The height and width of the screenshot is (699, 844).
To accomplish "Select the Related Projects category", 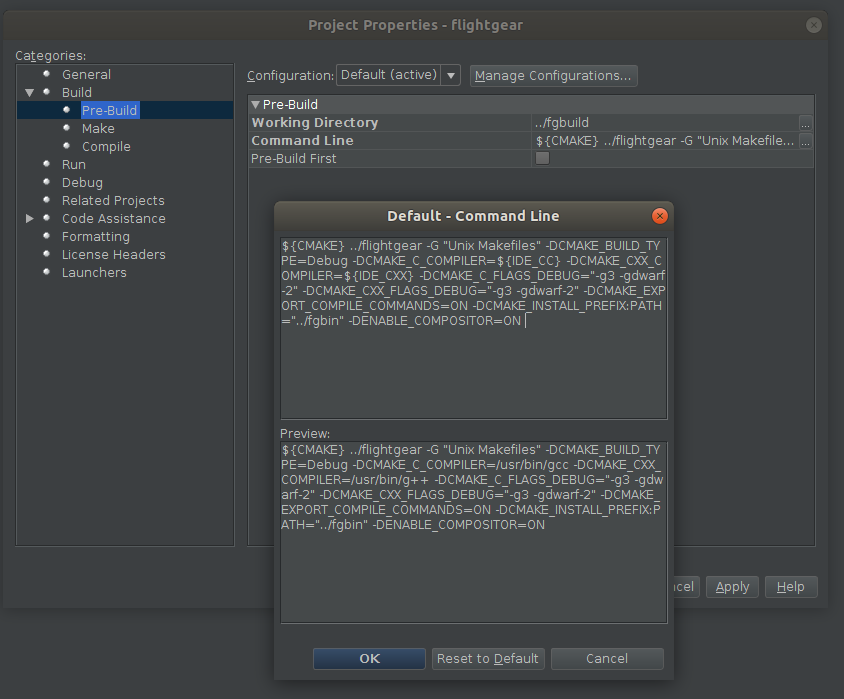I will click(113, 201).
